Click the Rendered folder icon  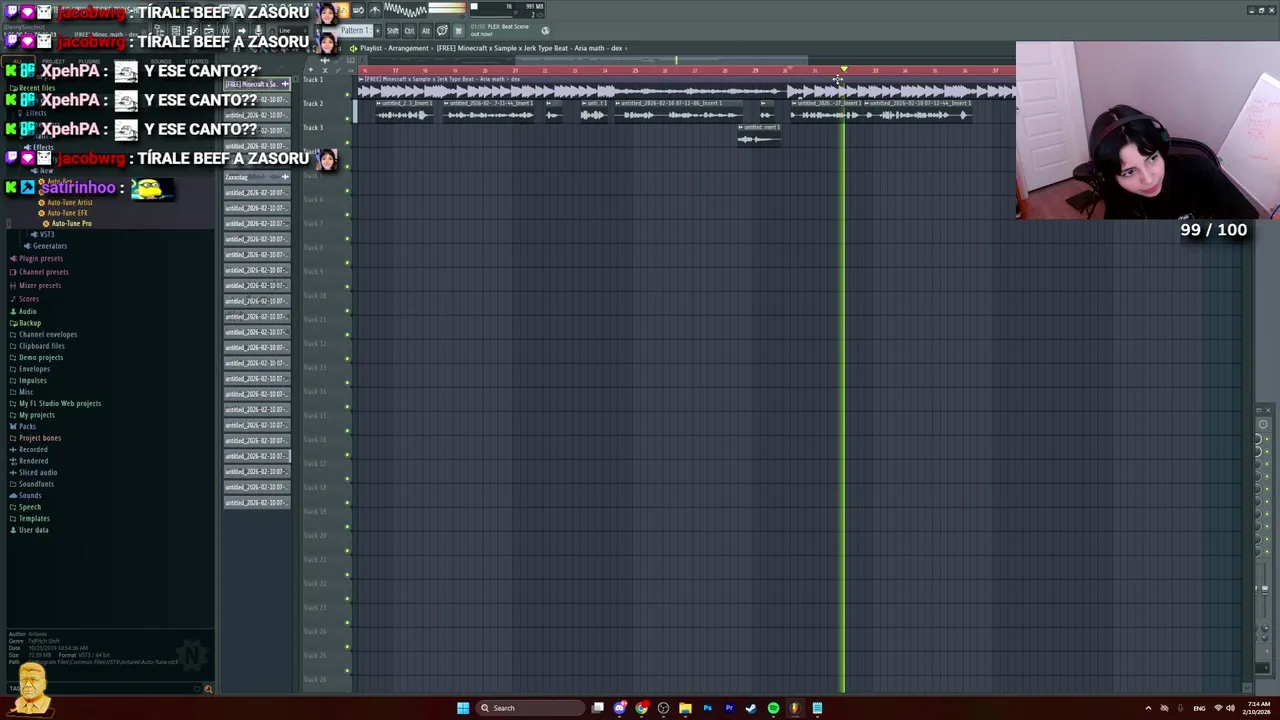(13, 461)
